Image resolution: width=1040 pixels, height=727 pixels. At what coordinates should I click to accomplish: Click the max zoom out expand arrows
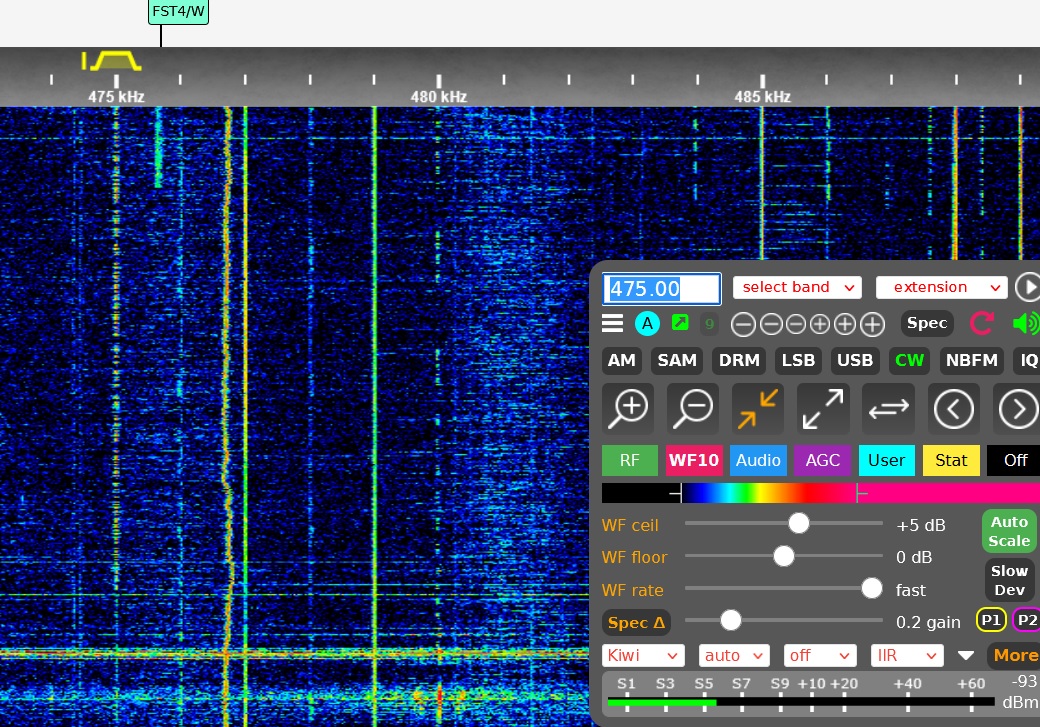(x=823, y=408)
